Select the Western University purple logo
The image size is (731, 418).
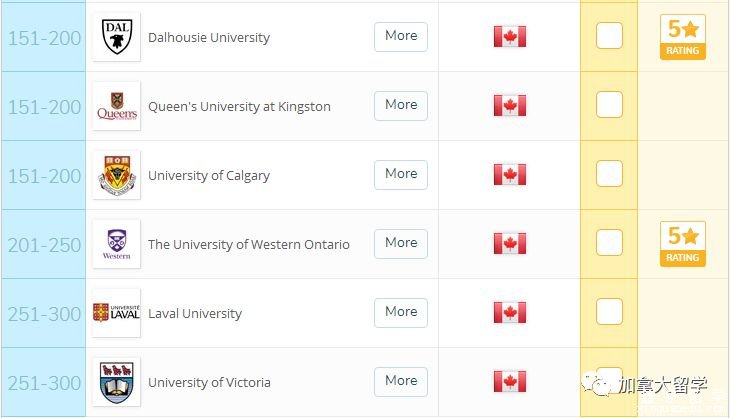pos(117,244)
